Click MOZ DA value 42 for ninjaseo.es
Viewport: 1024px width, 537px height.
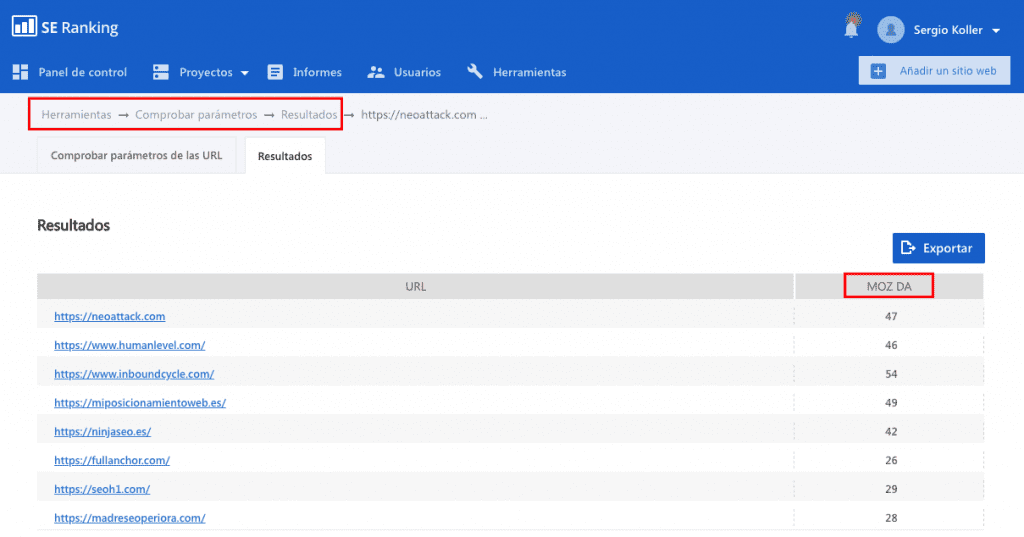pos(891,431)
